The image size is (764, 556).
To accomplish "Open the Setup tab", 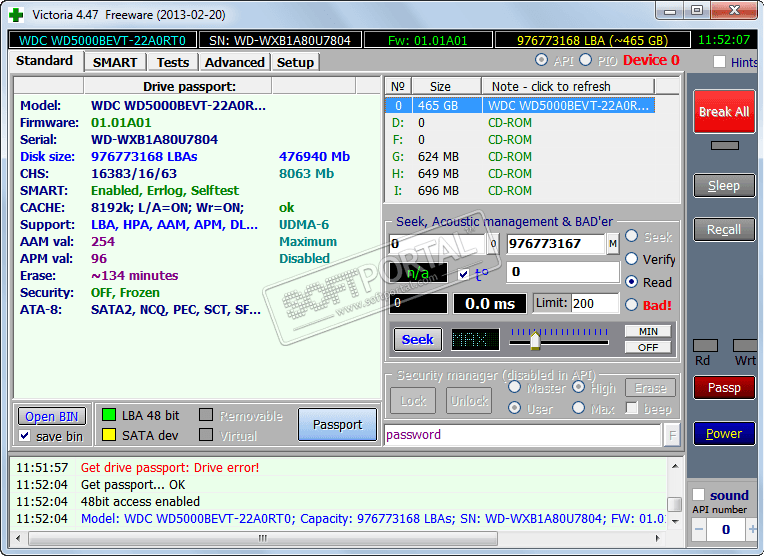I will (295, 62).
